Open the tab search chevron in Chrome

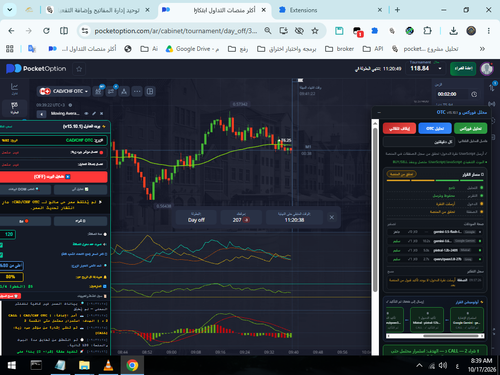(10, 10)
